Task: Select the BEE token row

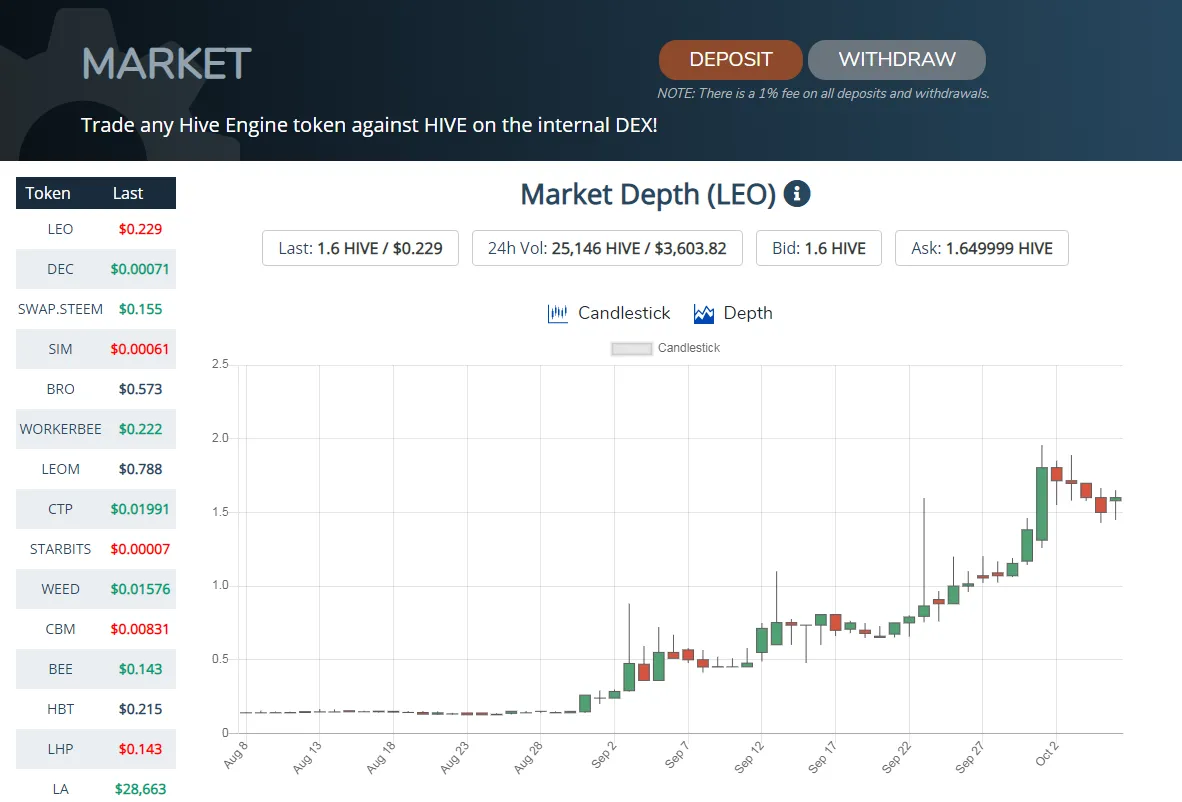Action: pos(96,669)
